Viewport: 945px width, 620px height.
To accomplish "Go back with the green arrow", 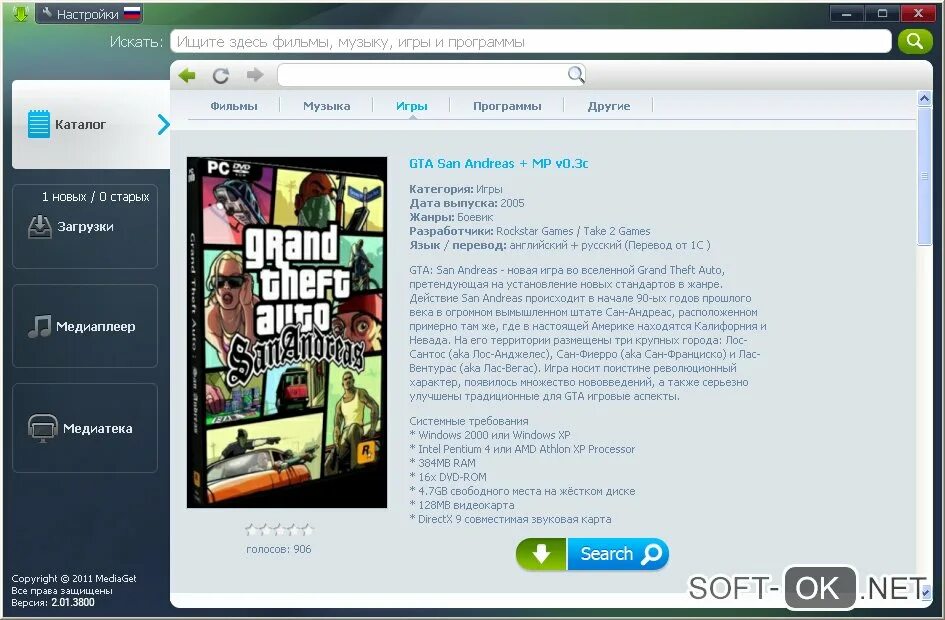I will pos(187,75).
